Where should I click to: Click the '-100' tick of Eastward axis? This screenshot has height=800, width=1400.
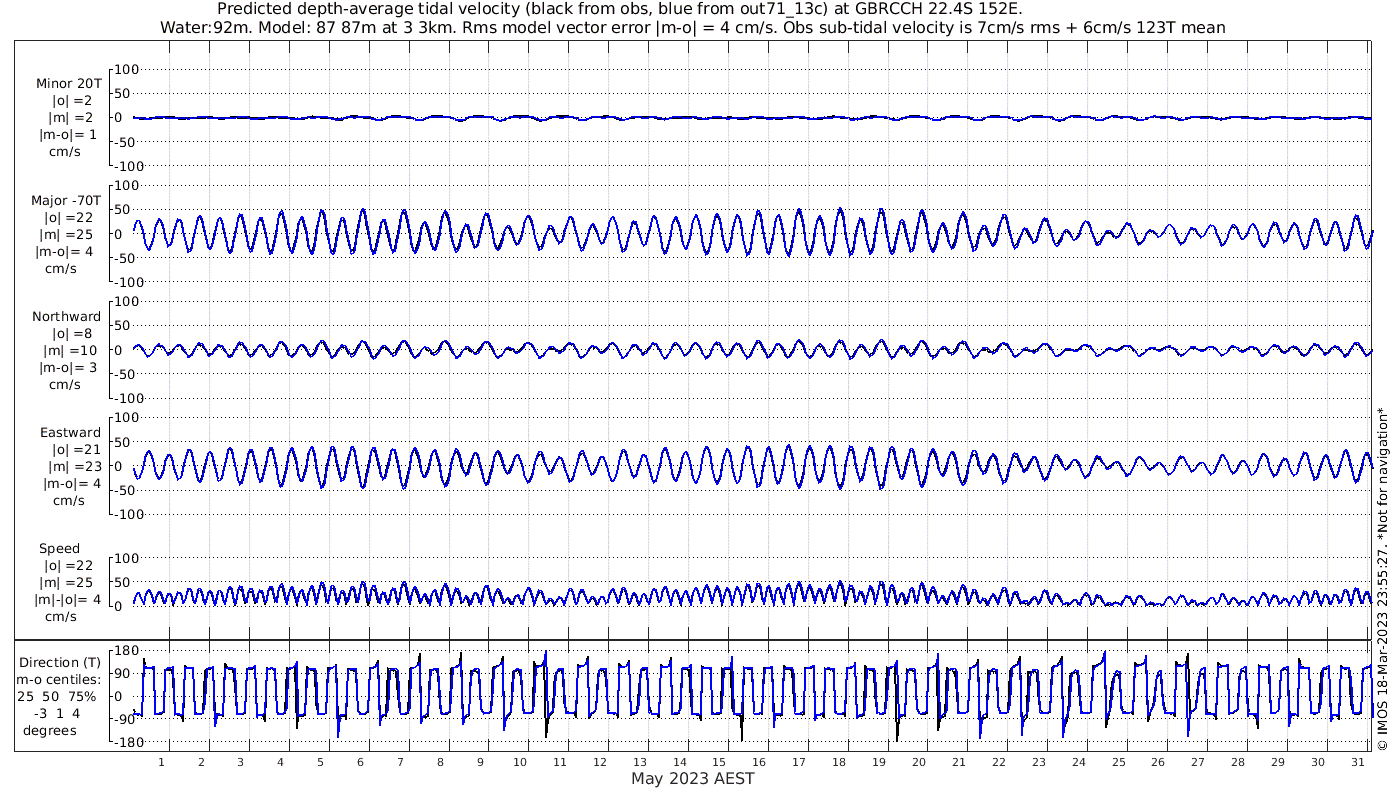pos(127,514)
